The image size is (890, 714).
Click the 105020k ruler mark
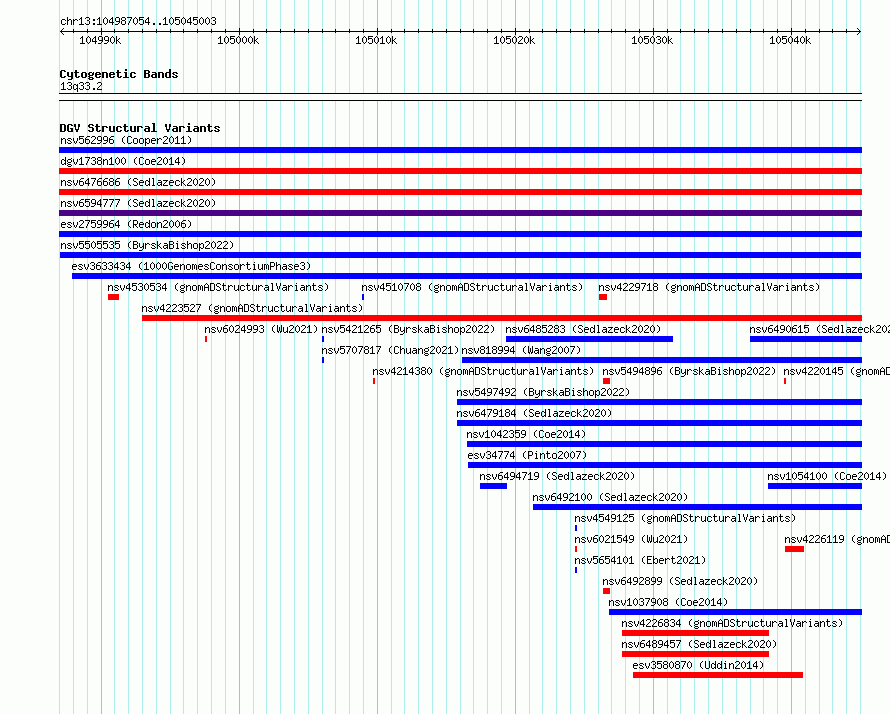514,40
